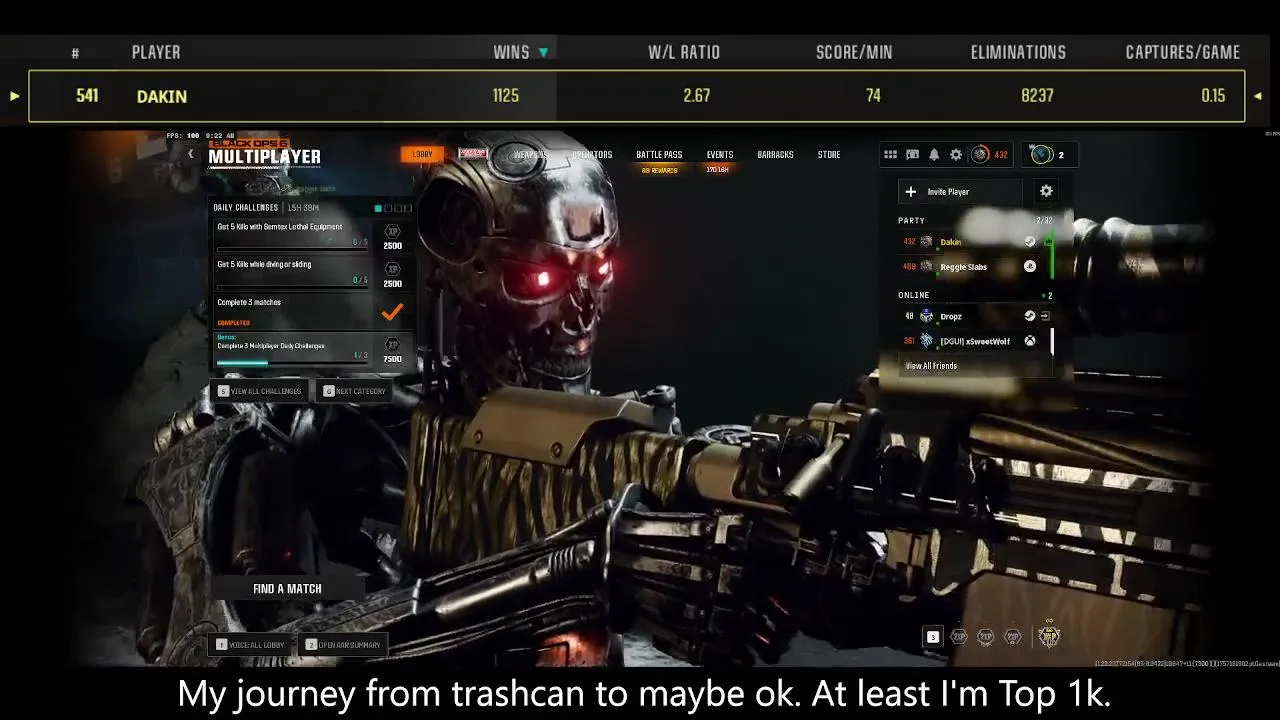Screen dimensions: 1280x720
Task: Sort leaderboard by Score/Min header
Action: tap(854, 53)
